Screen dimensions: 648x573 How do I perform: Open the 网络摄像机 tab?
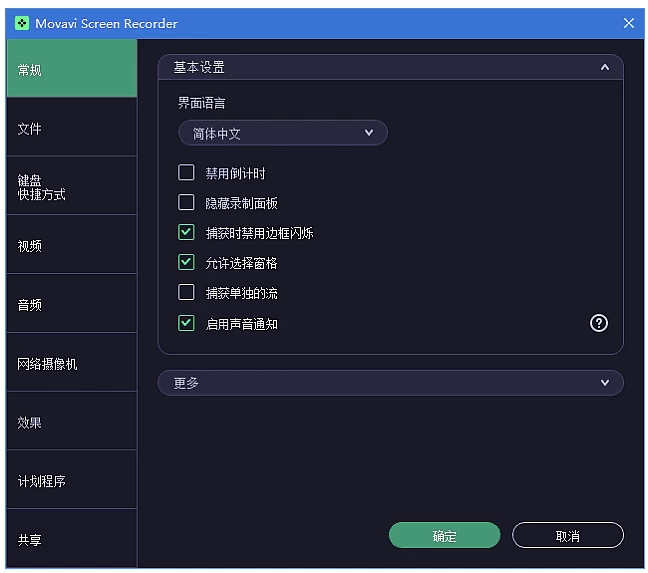tap(71, 364)
